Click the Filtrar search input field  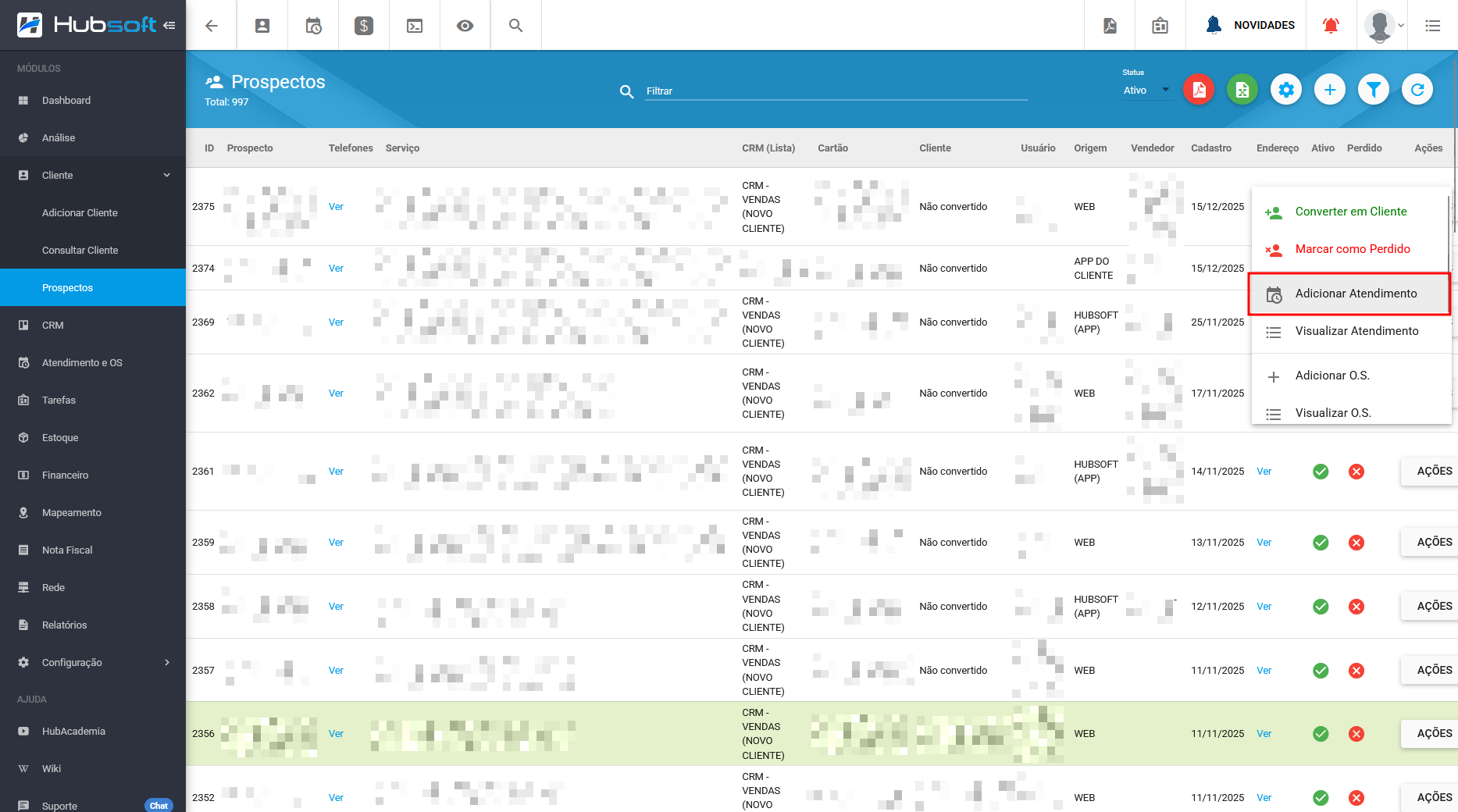[x=836, y=91]
